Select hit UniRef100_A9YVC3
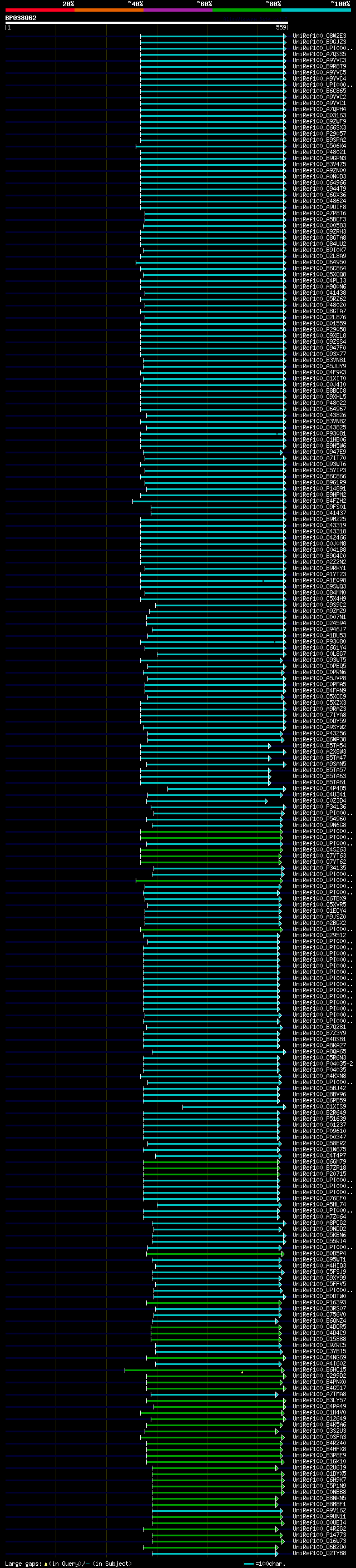The image size is (356, 1568). click(x=319, y=60)
